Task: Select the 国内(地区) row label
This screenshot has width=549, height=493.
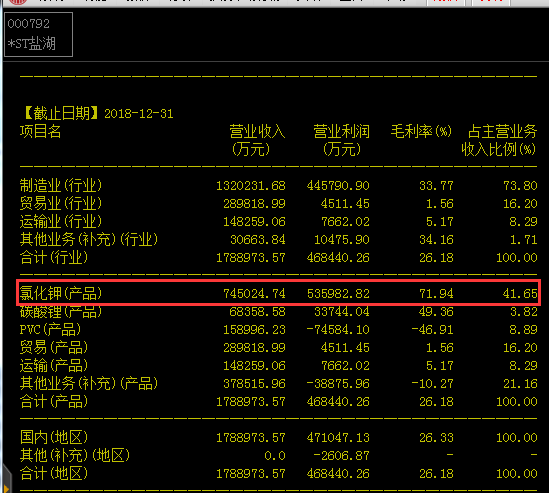Action: tap(54, 437)
